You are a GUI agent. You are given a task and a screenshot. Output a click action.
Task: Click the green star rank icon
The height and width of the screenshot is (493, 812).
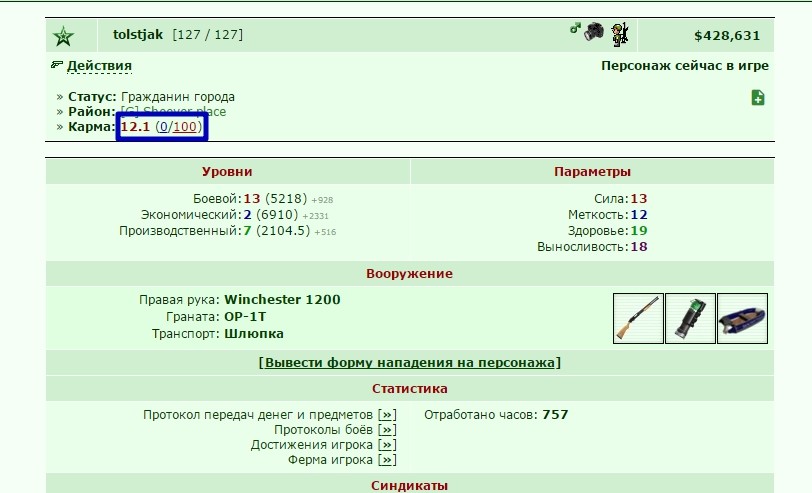click(x=63, y=36)
